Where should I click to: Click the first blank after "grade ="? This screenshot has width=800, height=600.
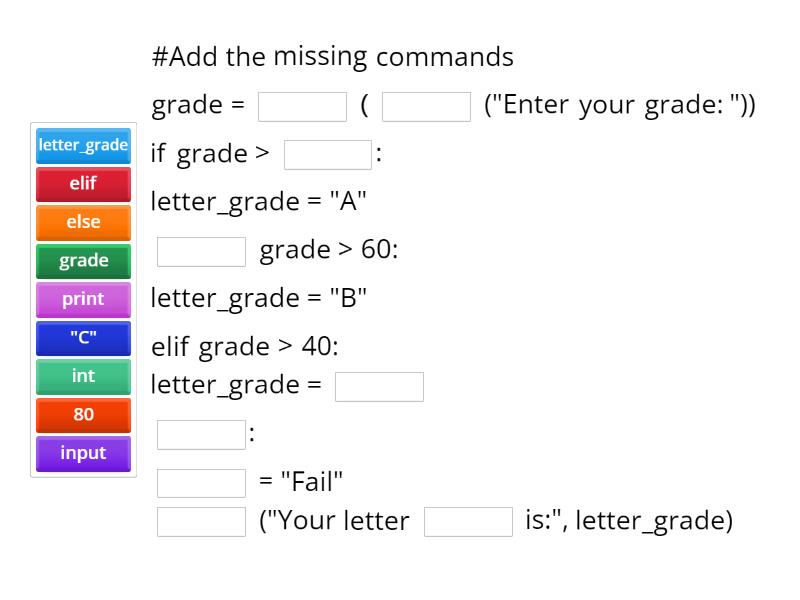[x=302, y=107]
